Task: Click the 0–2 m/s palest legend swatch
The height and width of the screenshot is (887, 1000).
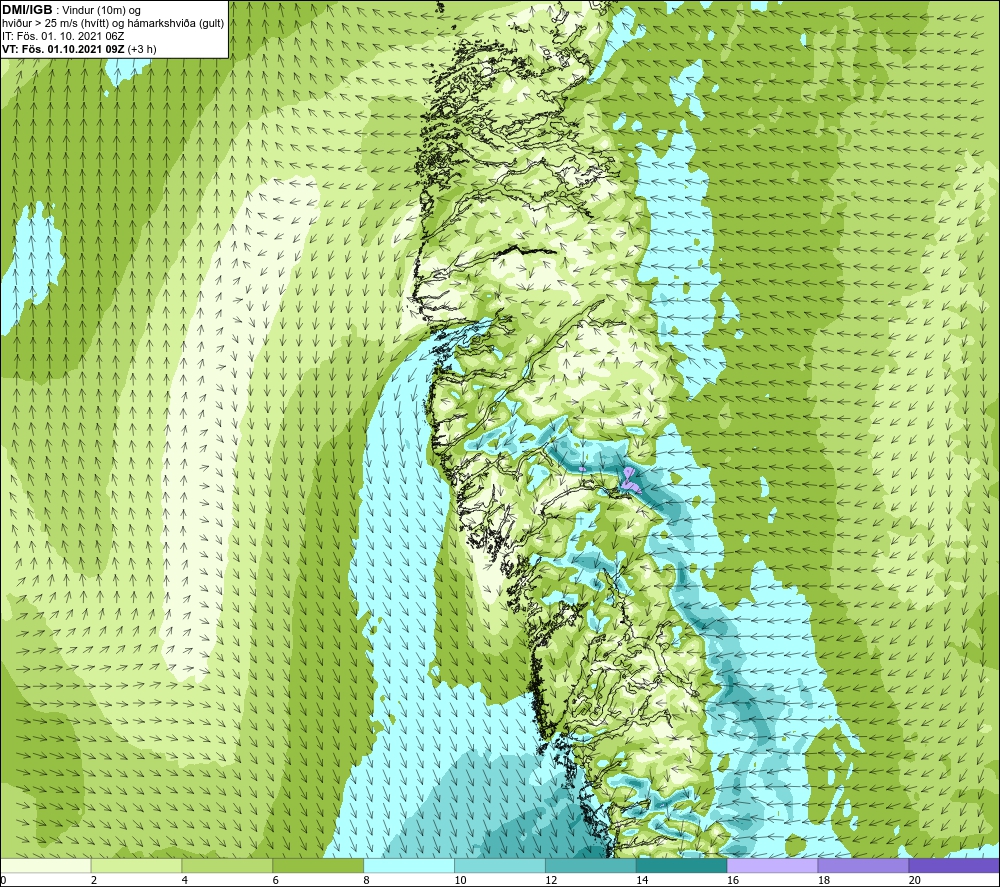Action: point(46,865)
